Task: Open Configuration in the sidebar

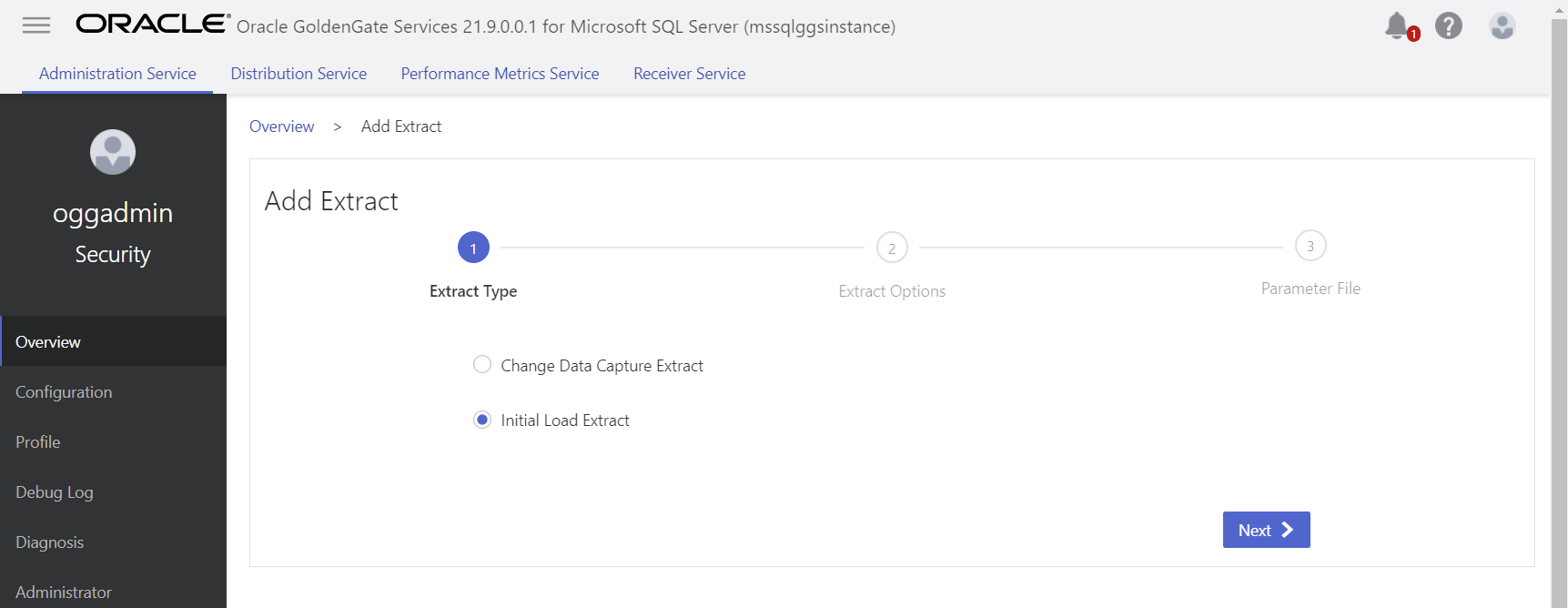Action: coord(64,392)
